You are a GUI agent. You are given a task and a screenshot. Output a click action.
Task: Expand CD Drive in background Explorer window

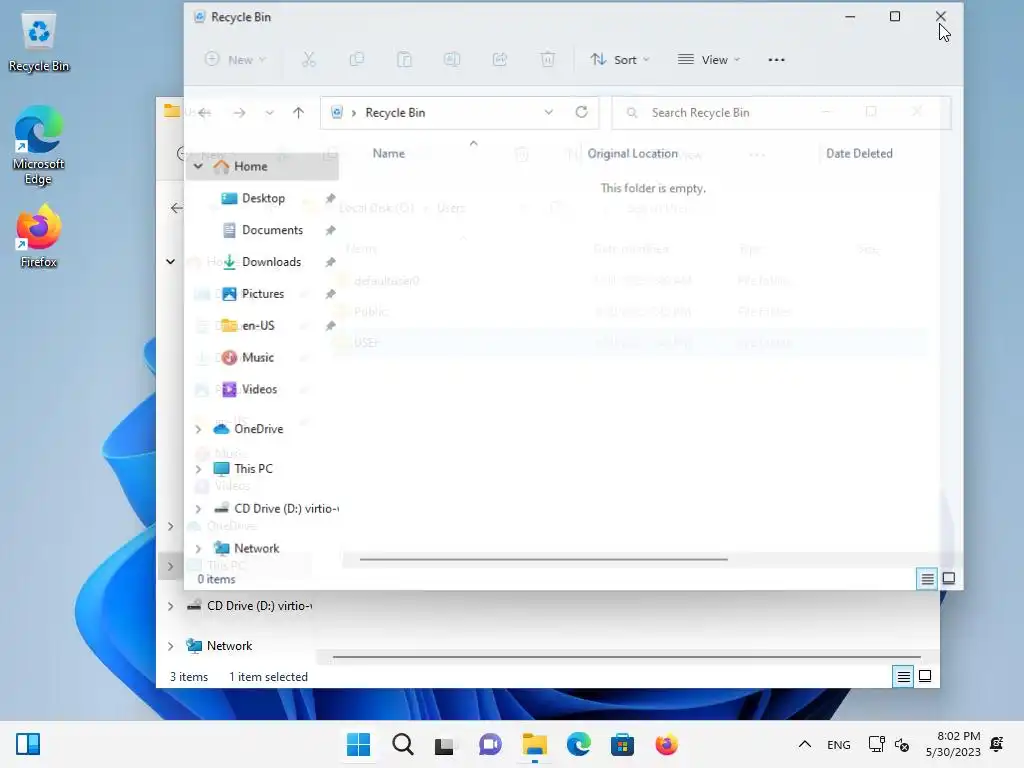[x=170, y=606]
